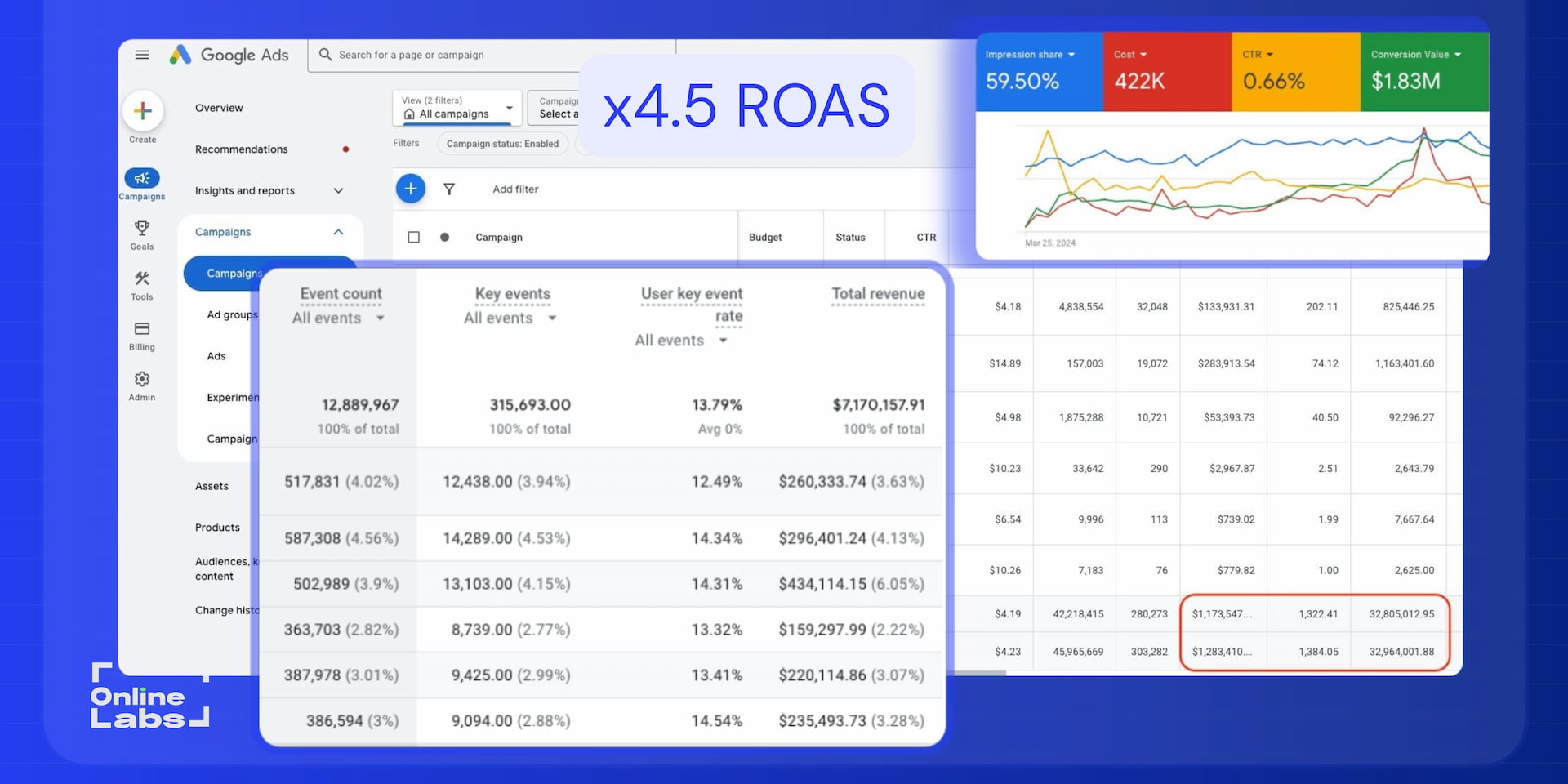The width and height of the screenshot is (1568, 784).
Task: Open Campaigns megaphone icon in sidebar
Action: point(142,178)
